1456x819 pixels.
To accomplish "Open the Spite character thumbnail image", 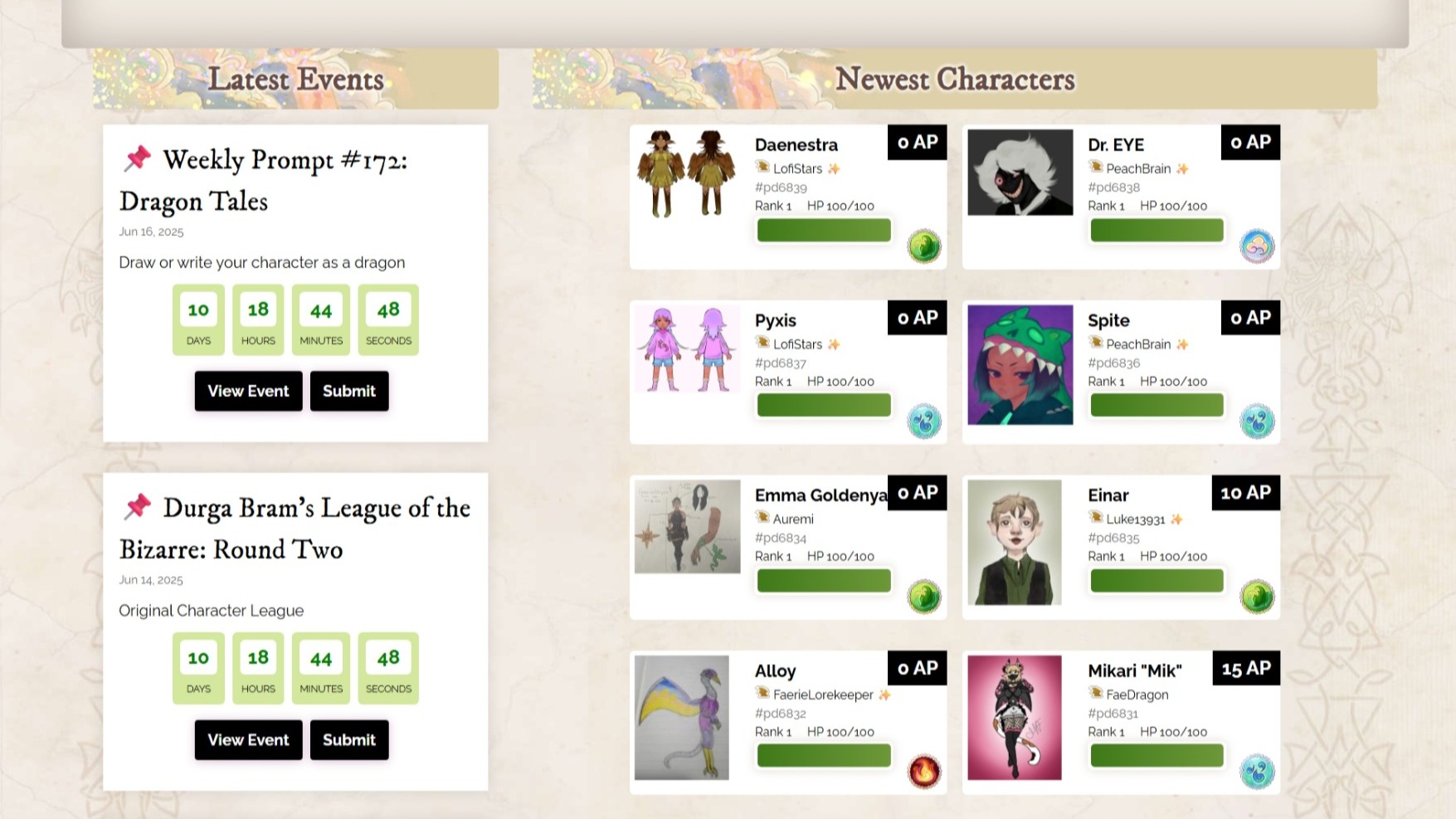I will tap(1020, 364).
